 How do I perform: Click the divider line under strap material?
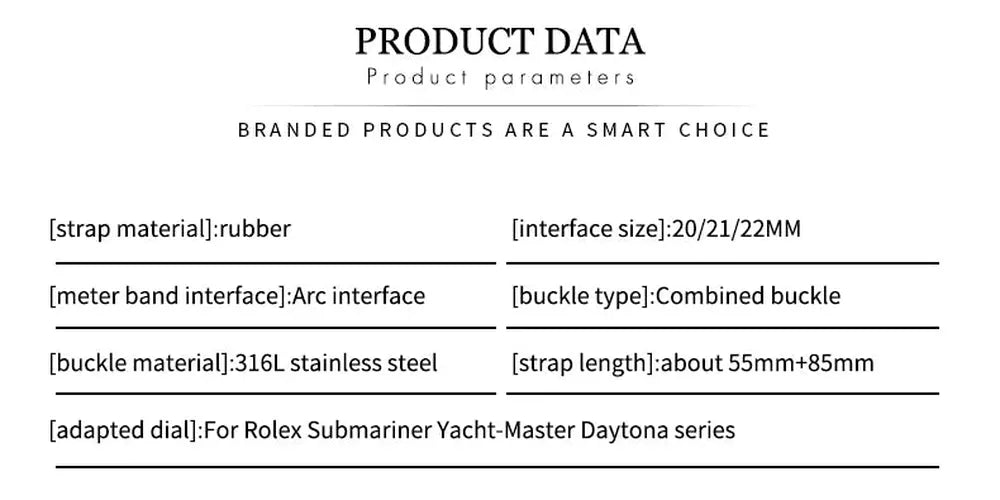click(274, 262)
